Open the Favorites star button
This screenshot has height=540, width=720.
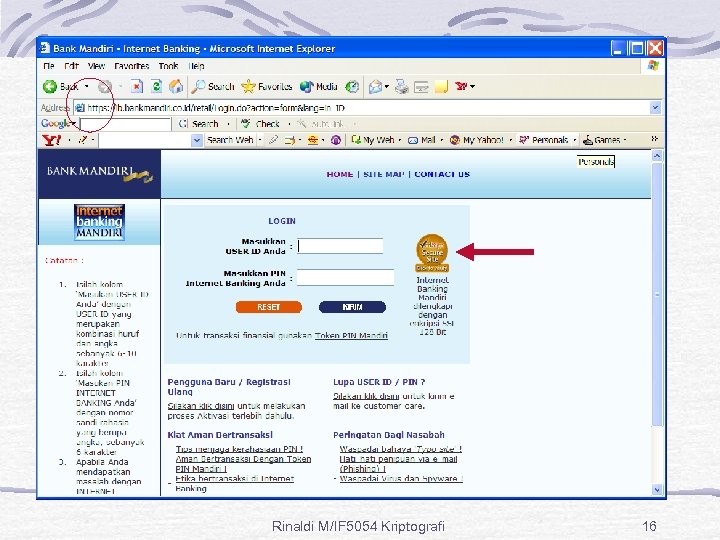click(266, 86)
